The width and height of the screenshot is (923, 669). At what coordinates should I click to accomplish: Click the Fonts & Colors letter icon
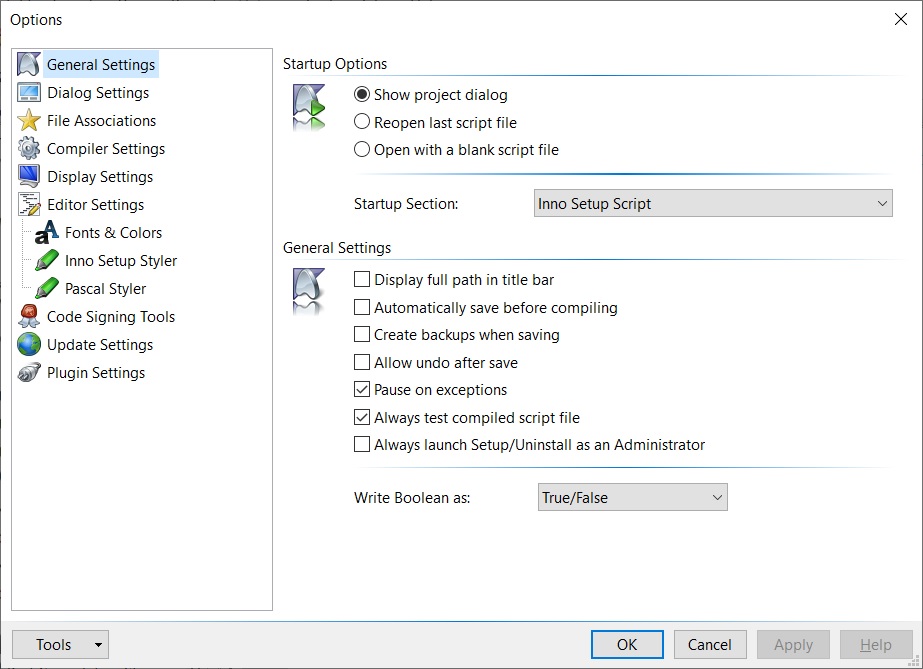pyautogui.click(x=47, y=232)
